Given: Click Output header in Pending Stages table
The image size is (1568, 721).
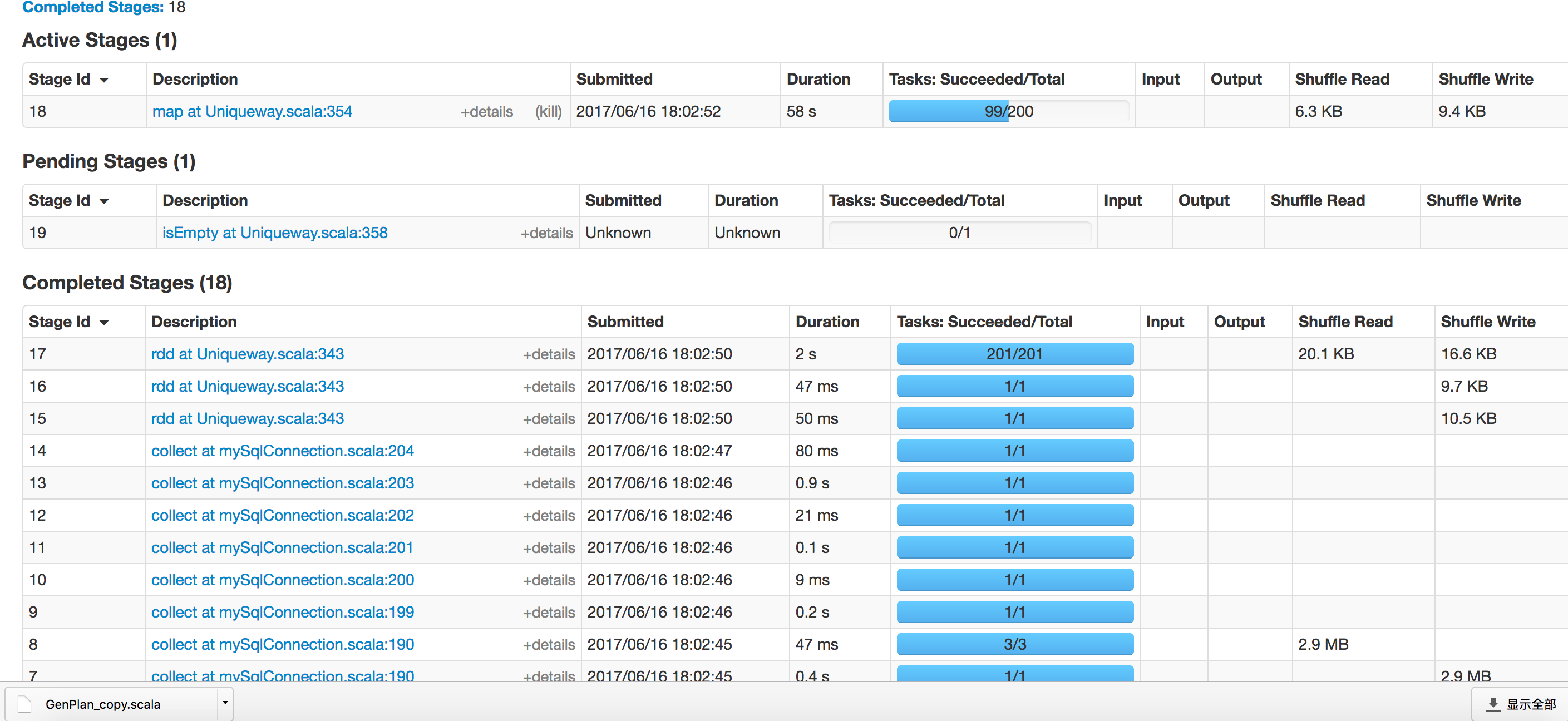Looking at the screenshot, I should coord(1204,200).
